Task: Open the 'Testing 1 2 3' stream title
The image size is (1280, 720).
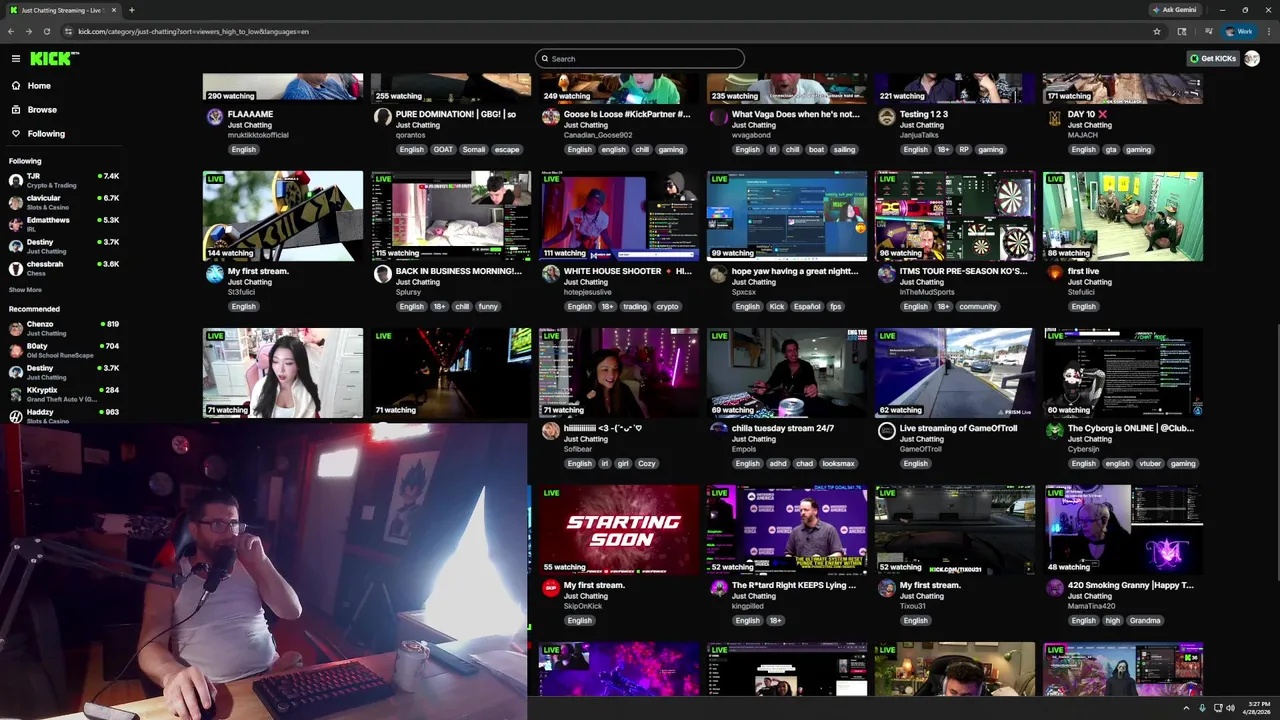Action: pyautogui.click(x=924, y=114)
